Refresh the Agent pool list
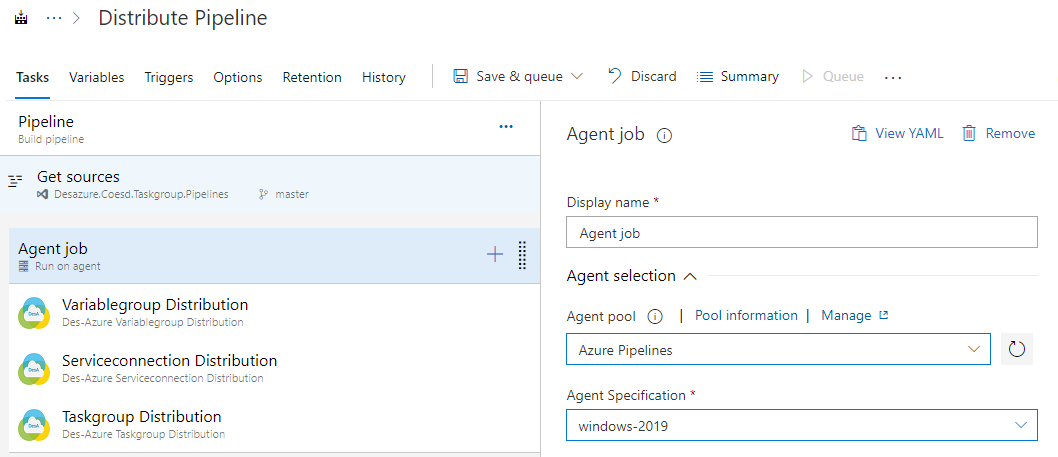 coord(1017,349)
